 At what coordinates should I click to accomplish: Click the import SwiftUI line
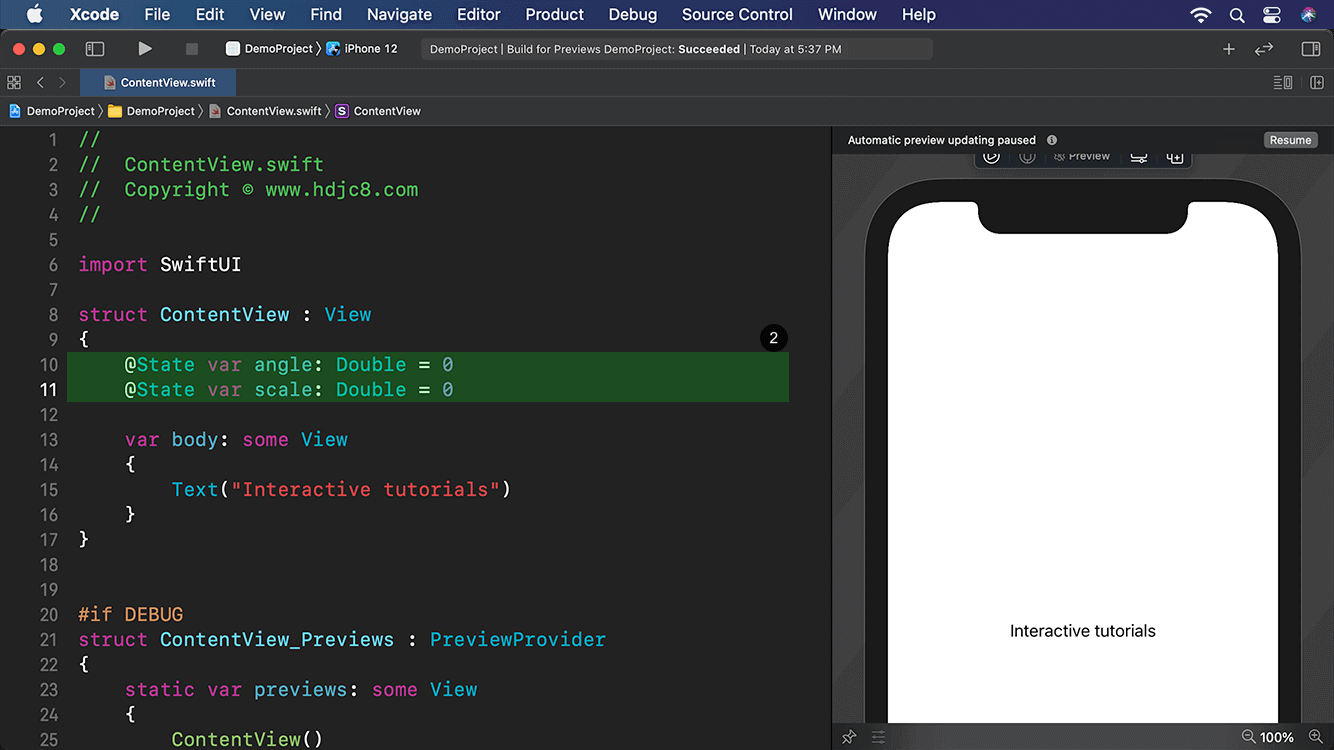click(x=160, y=264)
